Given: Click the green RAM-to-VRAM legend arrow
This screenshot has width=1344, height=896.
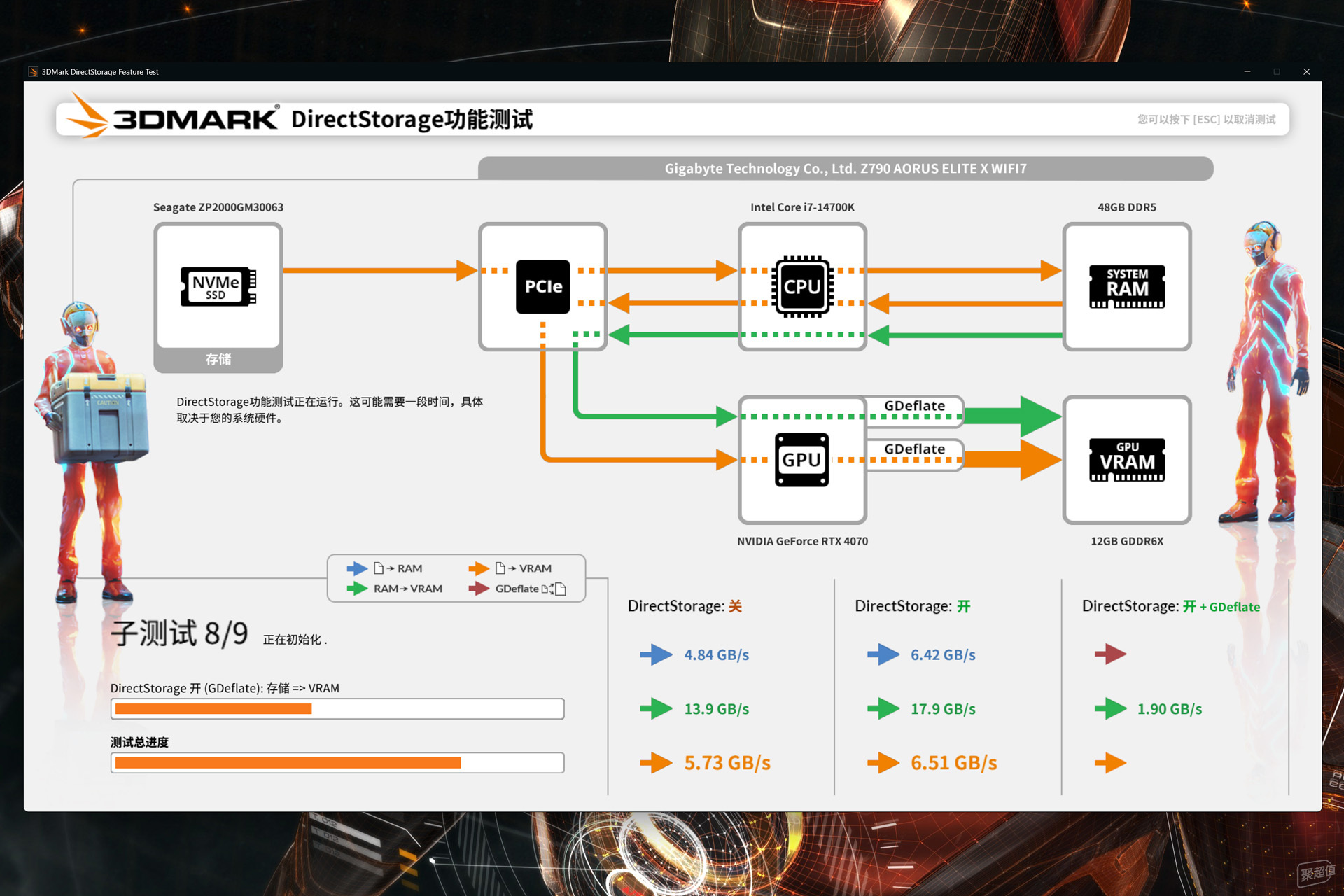Looking at the screenshot, I should click(357, 589).
